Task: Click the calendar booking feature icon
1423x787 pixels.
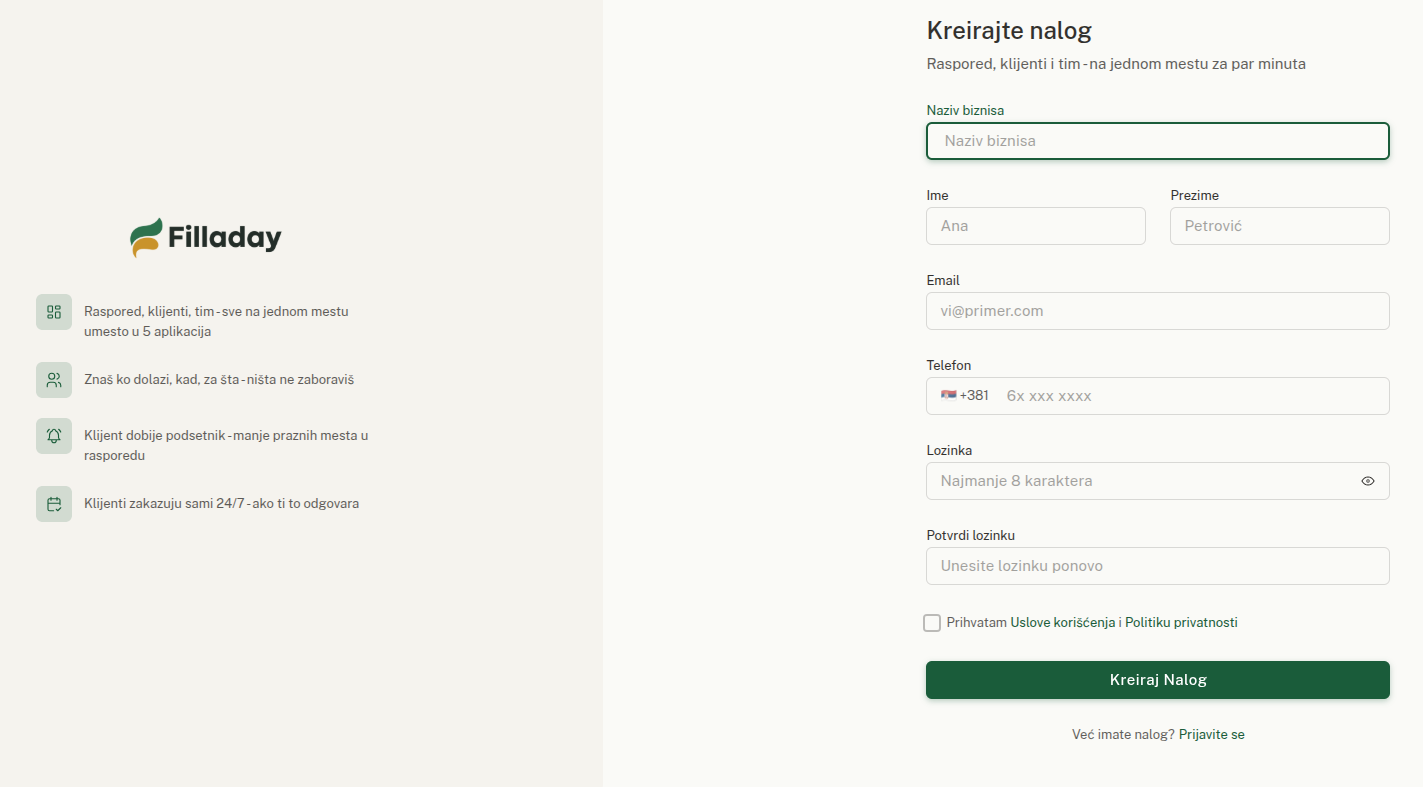Action: (x=54, y=504)
